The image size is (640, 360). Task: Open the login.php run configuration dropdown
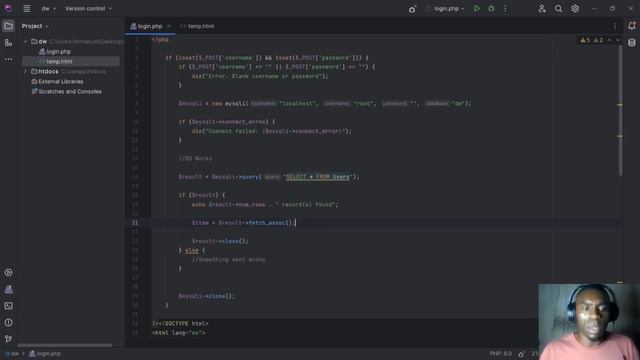[x=445, y=9]
